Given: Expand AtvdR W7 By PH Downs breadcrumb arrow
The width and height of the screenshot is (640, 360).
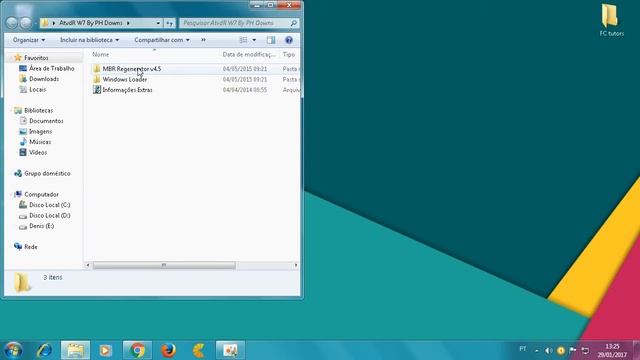Looking at the screenshot, I should click(x=128, y=23).
